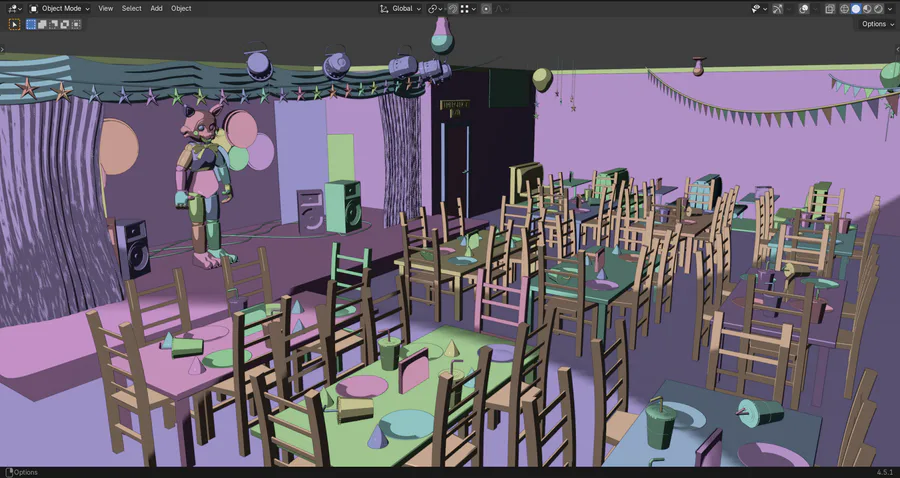Open the editor type selector
The height and width of the screenshot is (478, 900).
[x=14, y=9]
